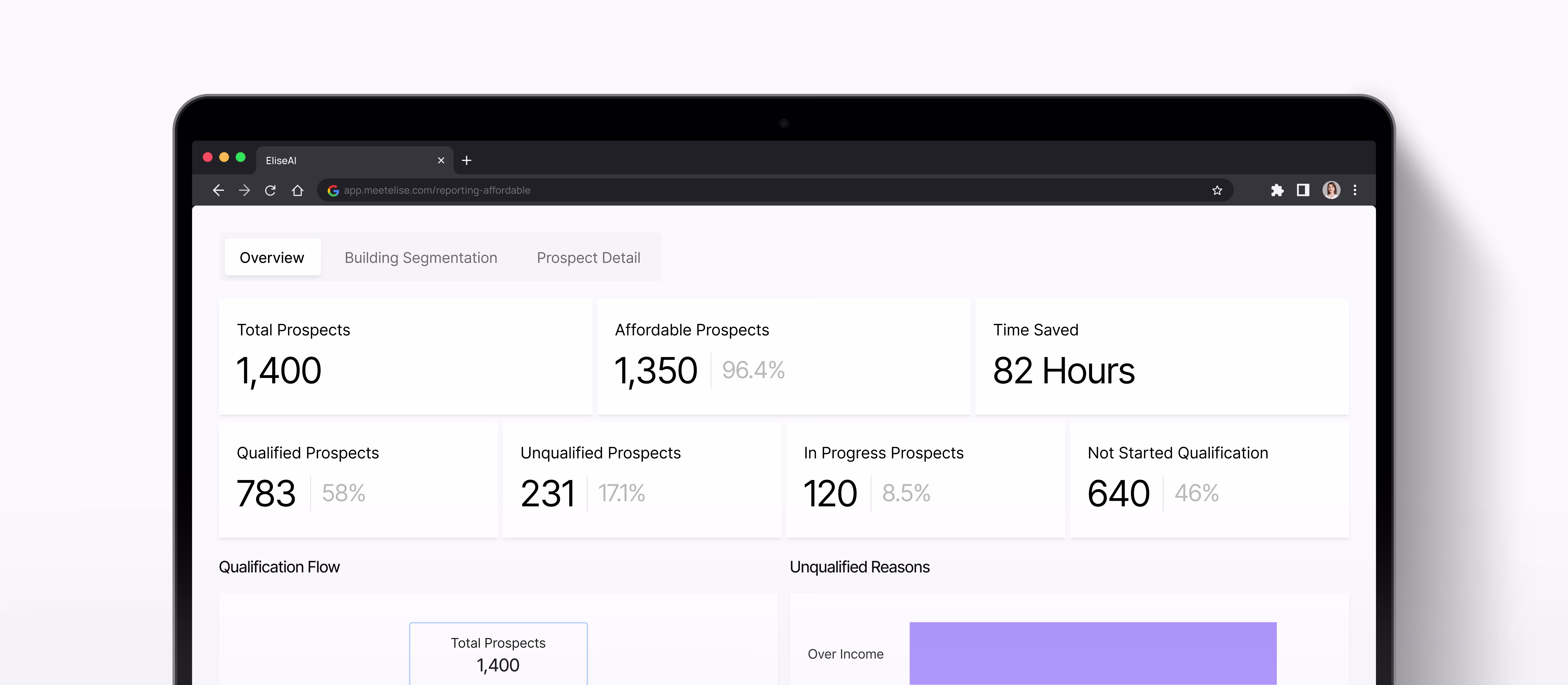Screen dimensions: 1568x685
Task: Switch to the Building Segmentation tab
Action: point(421,258)
